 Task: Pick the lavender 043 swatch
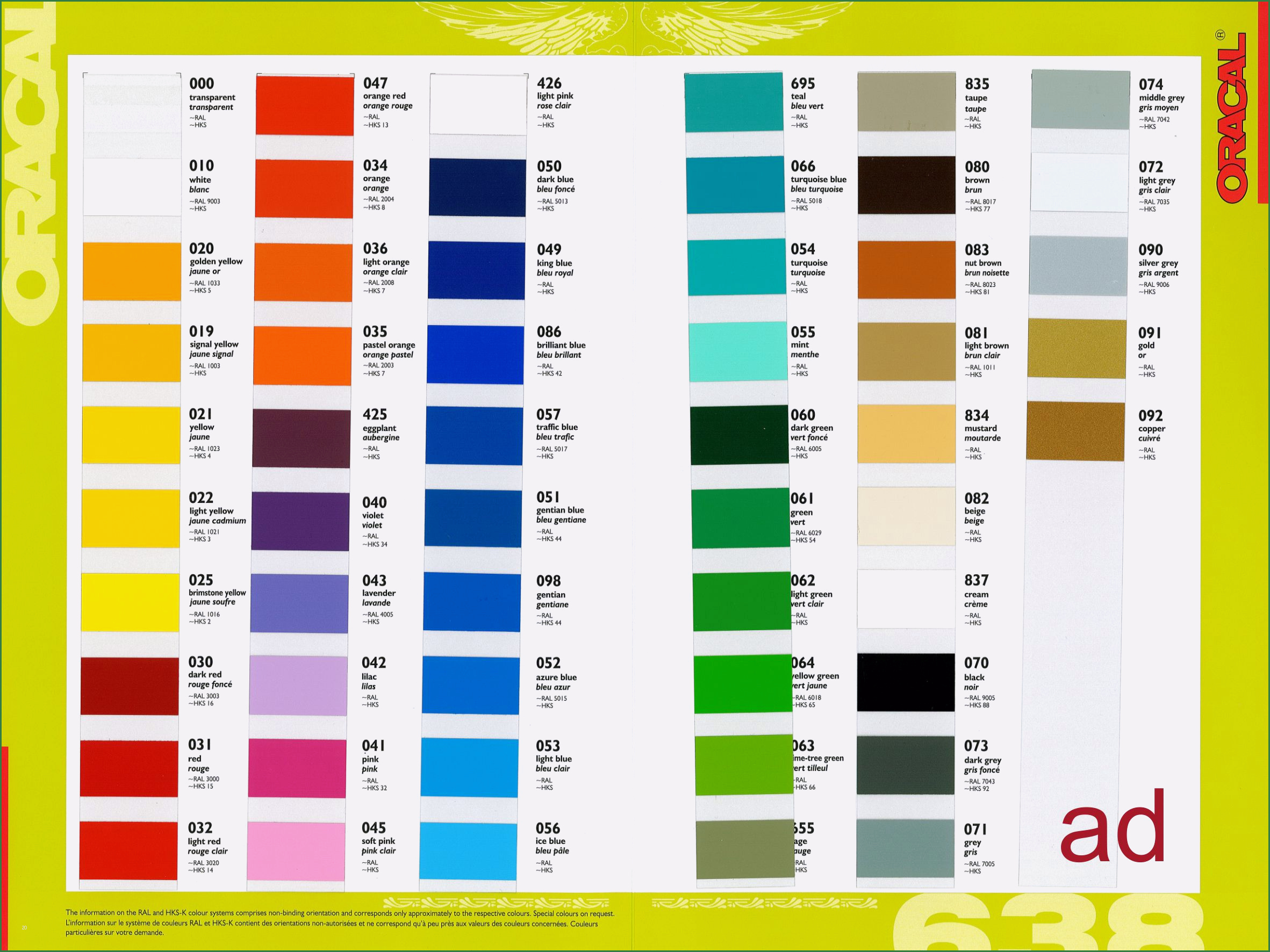tap(299, 603)
